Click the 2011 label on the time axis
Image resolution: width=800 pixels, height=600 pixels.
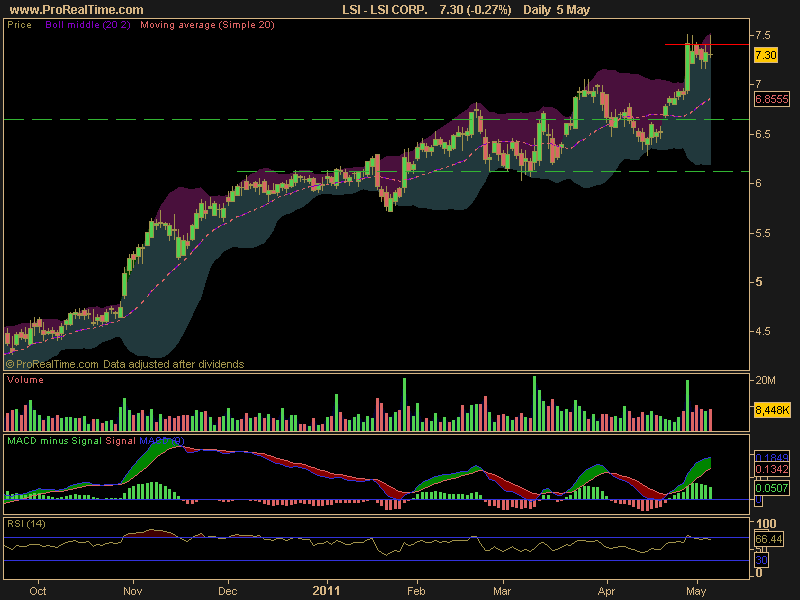(326, 591)
